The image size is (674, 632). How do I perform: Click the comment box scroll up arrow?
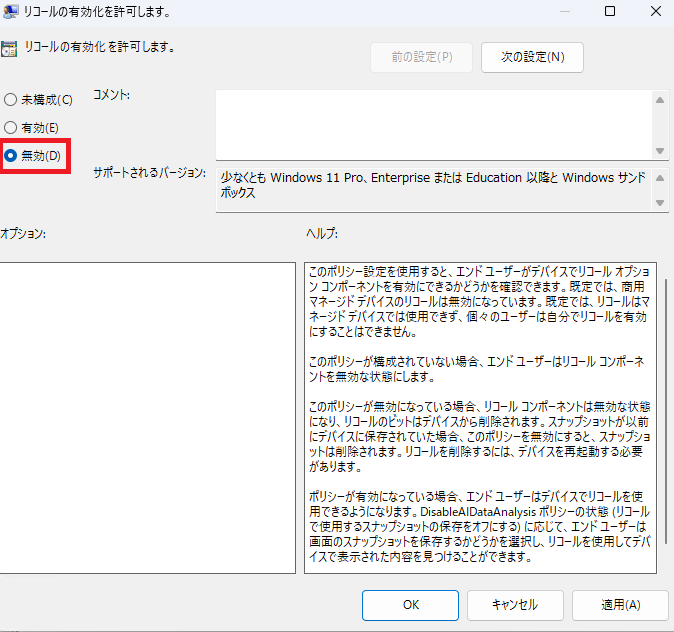pos(660,100)
